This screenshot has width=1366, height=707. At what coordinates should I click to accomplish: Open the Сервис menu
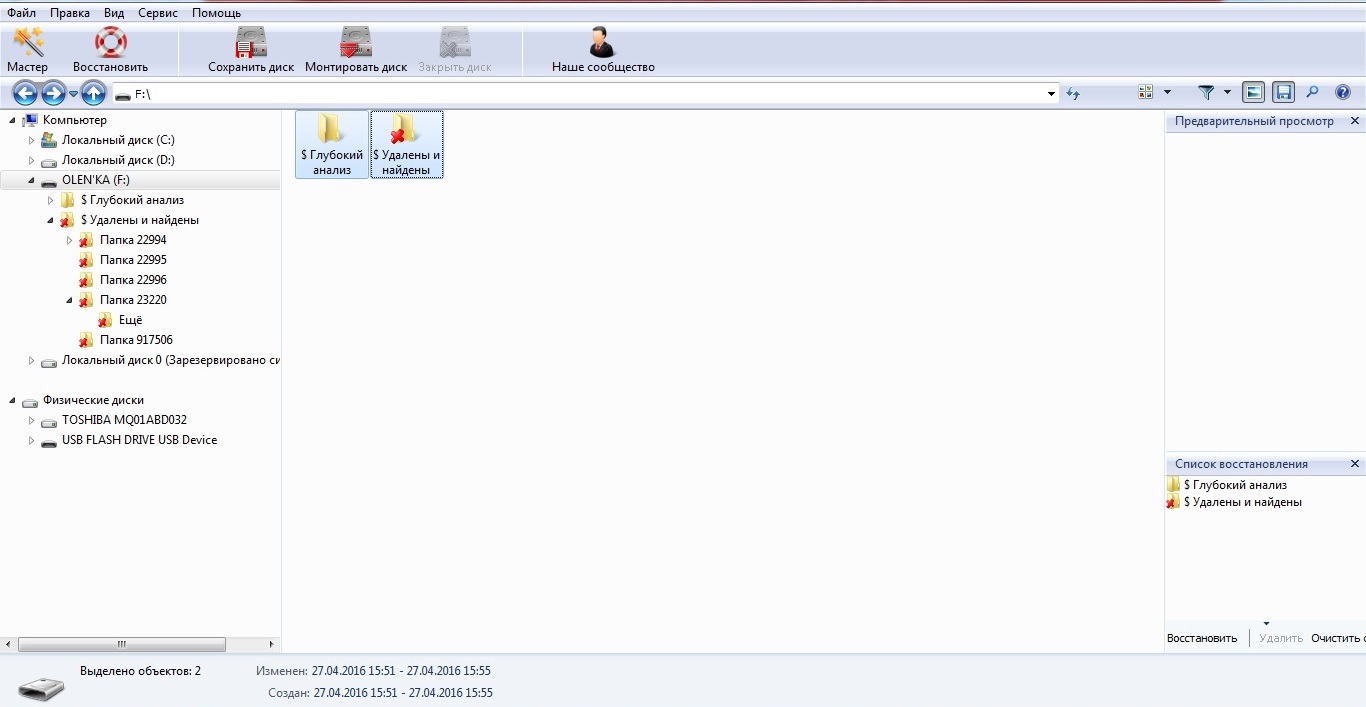click(x=158, y=13)
